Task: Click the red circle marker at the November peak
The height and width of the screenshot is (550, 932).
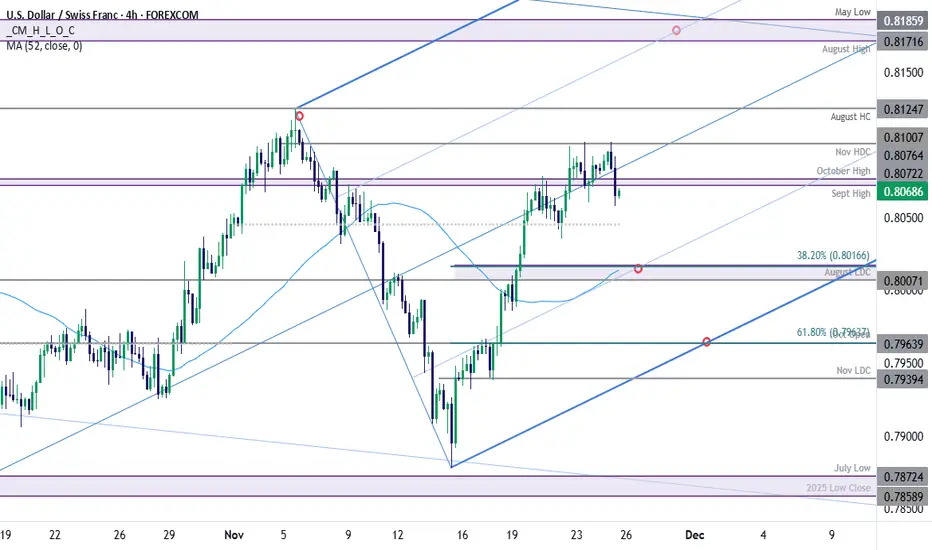Action: (x=299, y=116)
